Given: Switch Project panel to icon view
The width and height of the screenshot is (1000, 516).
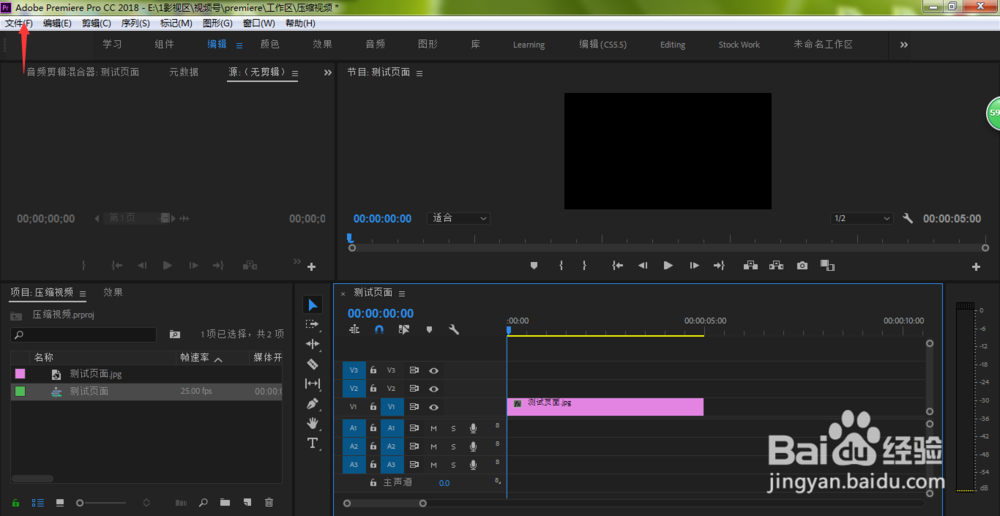Looking at the screenshot, I should pyautogui.click(x=60, y=503).
